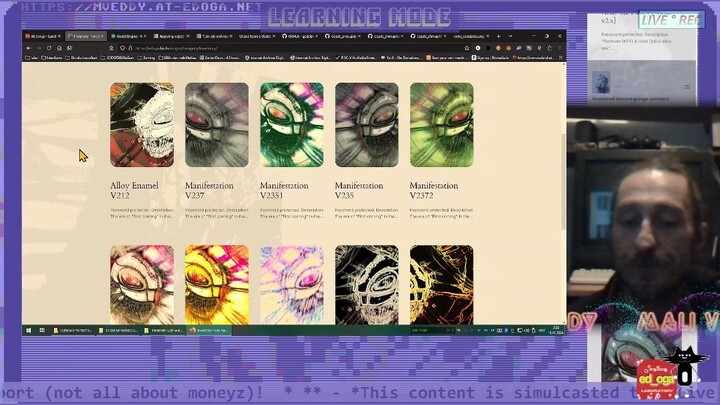The width and height of the screenshot is (720, 405).
Task: Open the Manifestation V237 title link
Action: (x=209, y=190)
